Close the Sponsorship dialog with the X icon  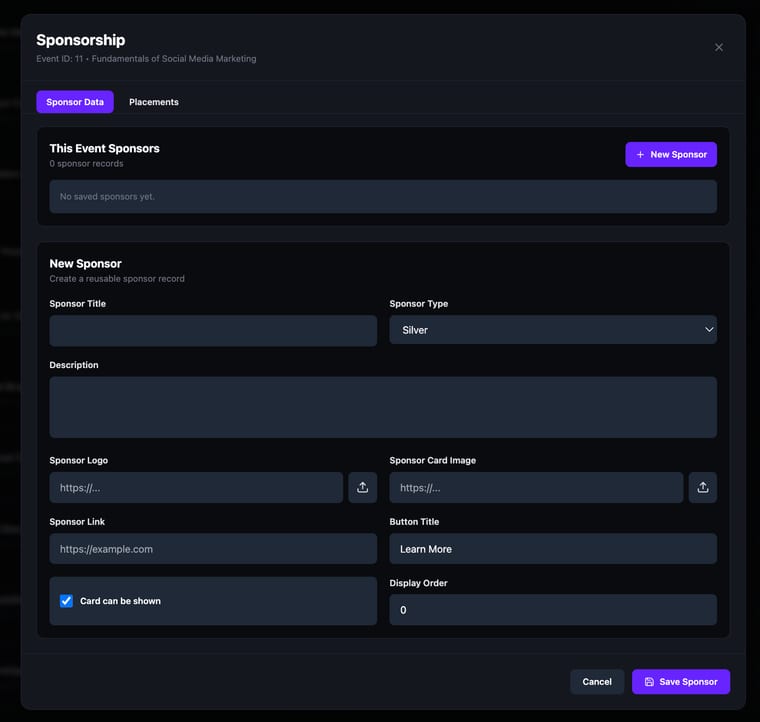coord(719,47)
